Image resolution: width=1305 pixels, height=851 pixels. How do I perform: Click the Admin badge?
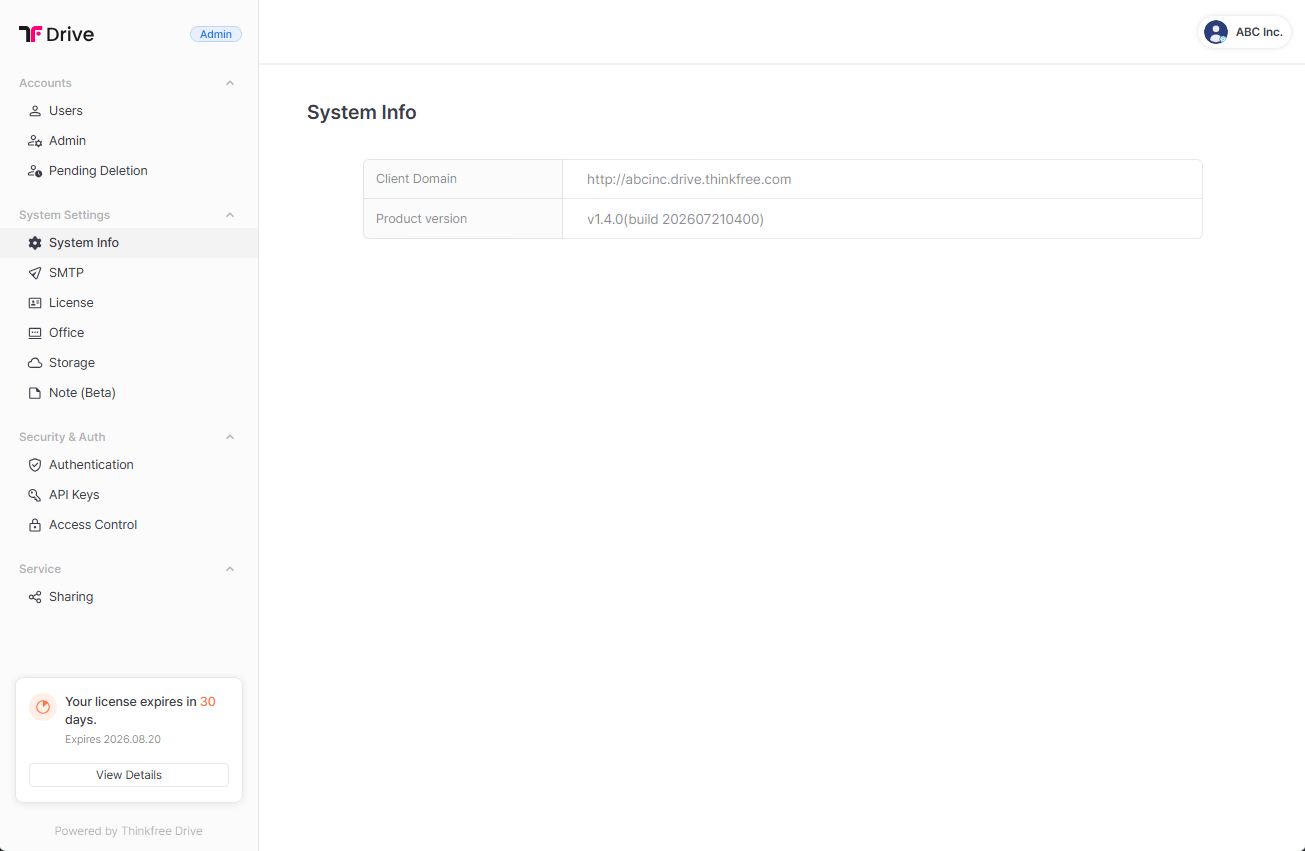tap(216, 34)
